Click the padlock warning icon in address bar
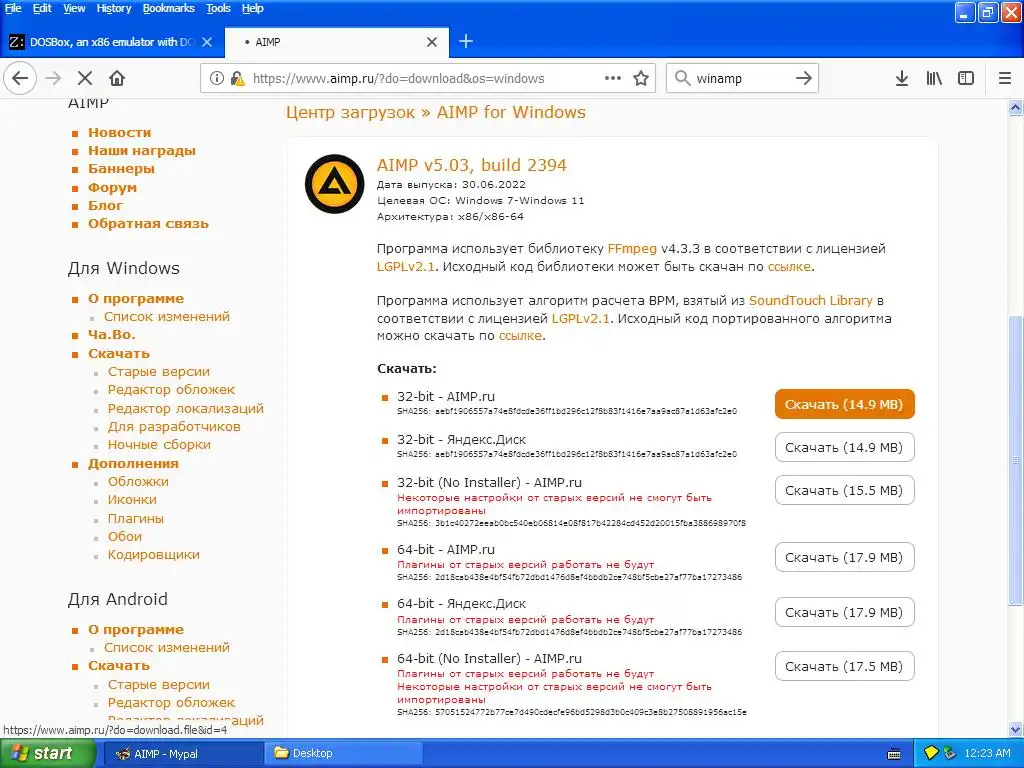Image resolution: width=1024 pixels, height=768 pixels. pyautogui.click(x=238, y=78)
